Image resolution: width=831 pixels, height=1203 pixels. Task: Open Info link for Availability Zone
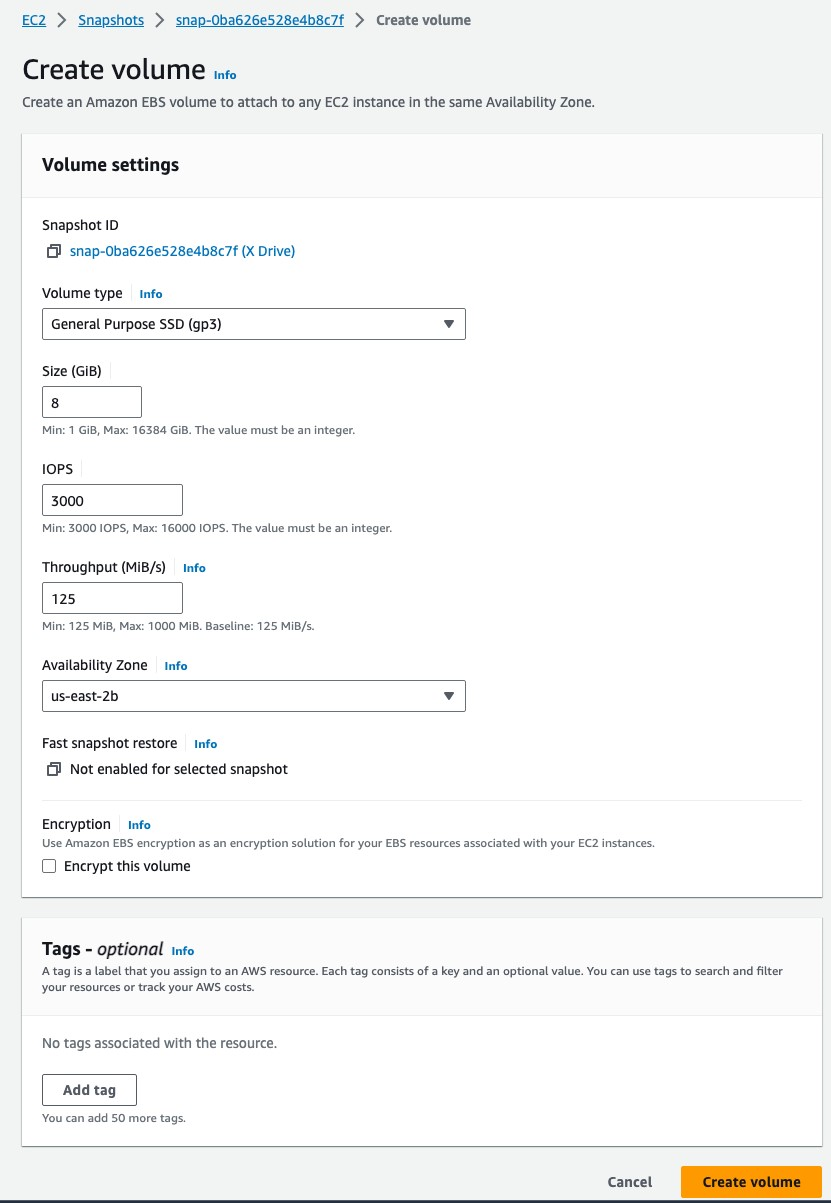click(175, 666)
